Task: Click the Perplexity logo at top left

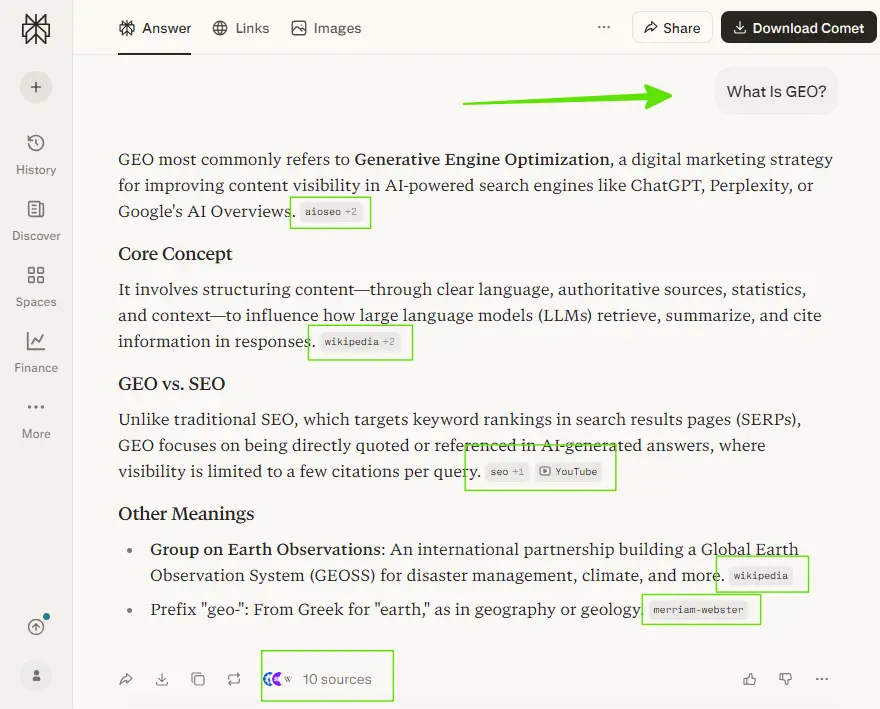Action: click(36, 29)
